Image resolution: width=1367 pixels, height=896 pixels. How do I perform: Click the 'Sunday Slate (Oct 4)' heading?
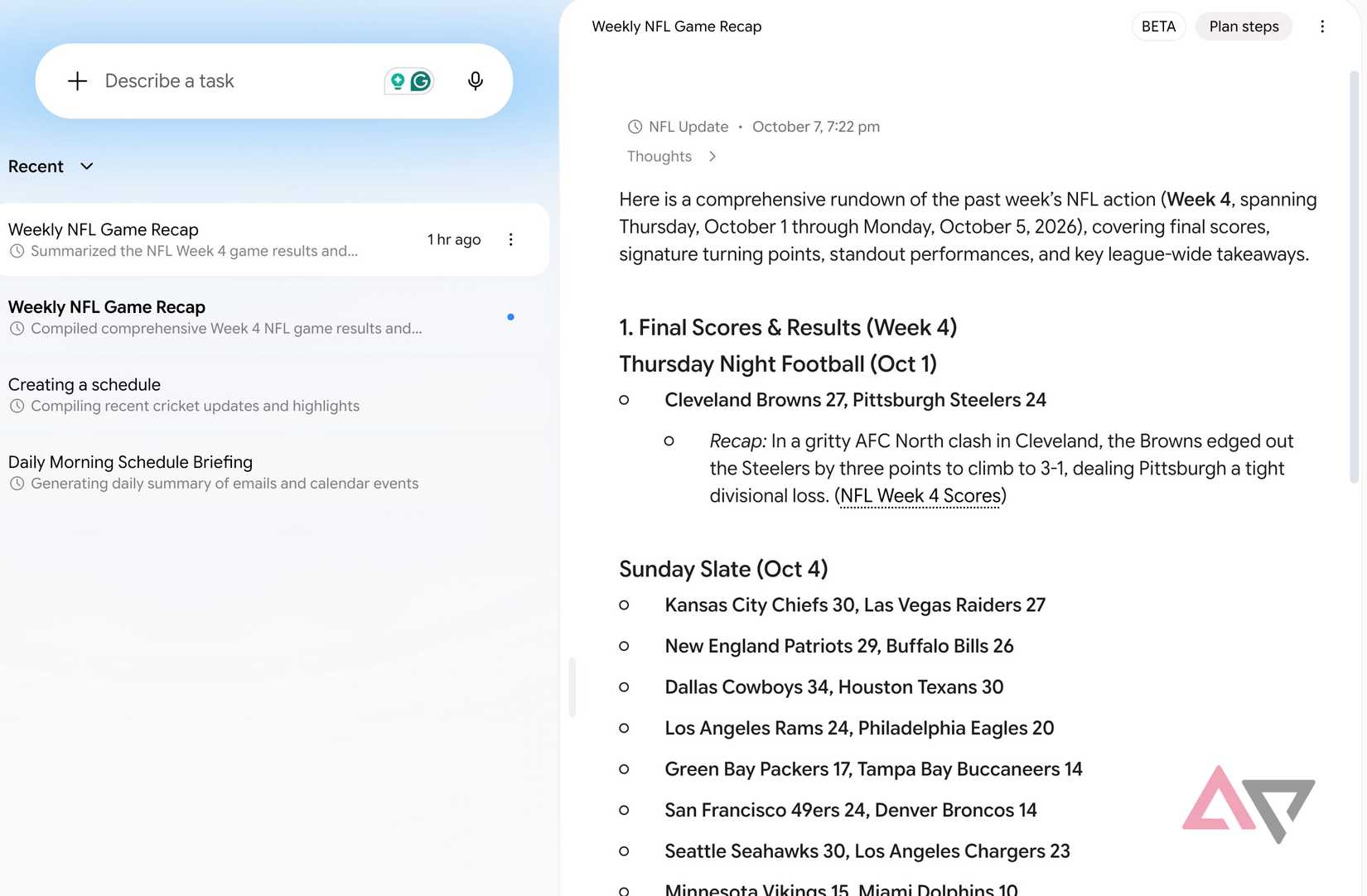[723, 569]
